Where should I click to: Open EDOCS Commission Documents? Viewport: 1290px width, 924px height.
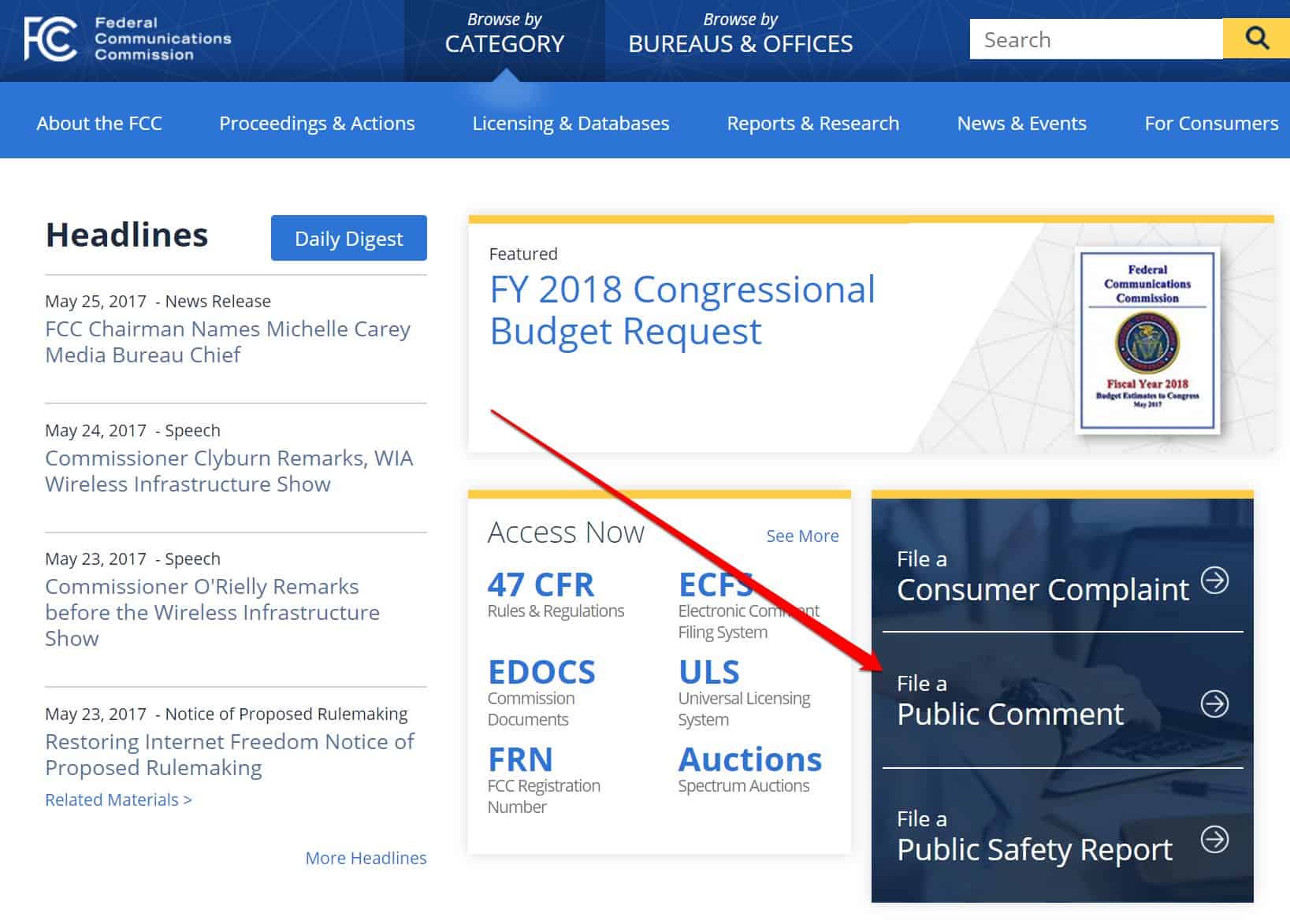[x=541, y=692]
